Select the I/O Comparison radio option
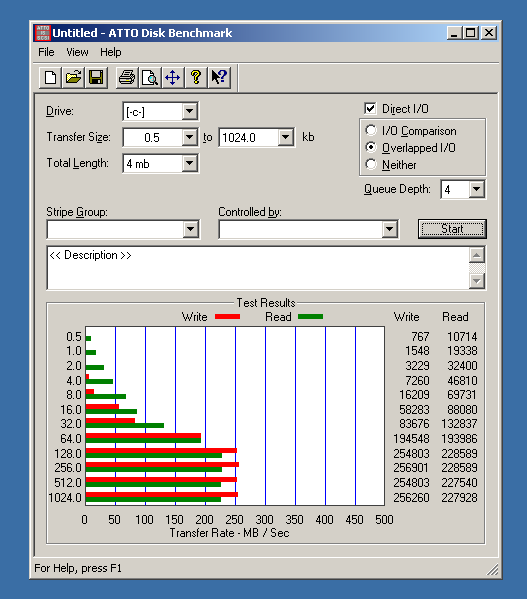 (370, 131)
